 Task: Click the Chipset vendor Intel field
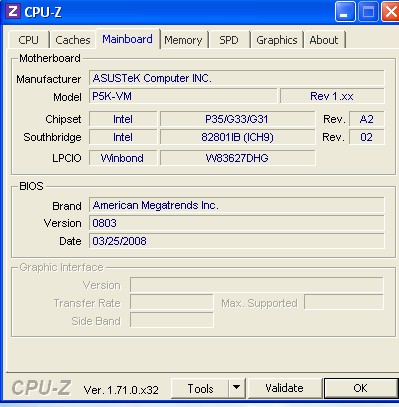(123, 119)
